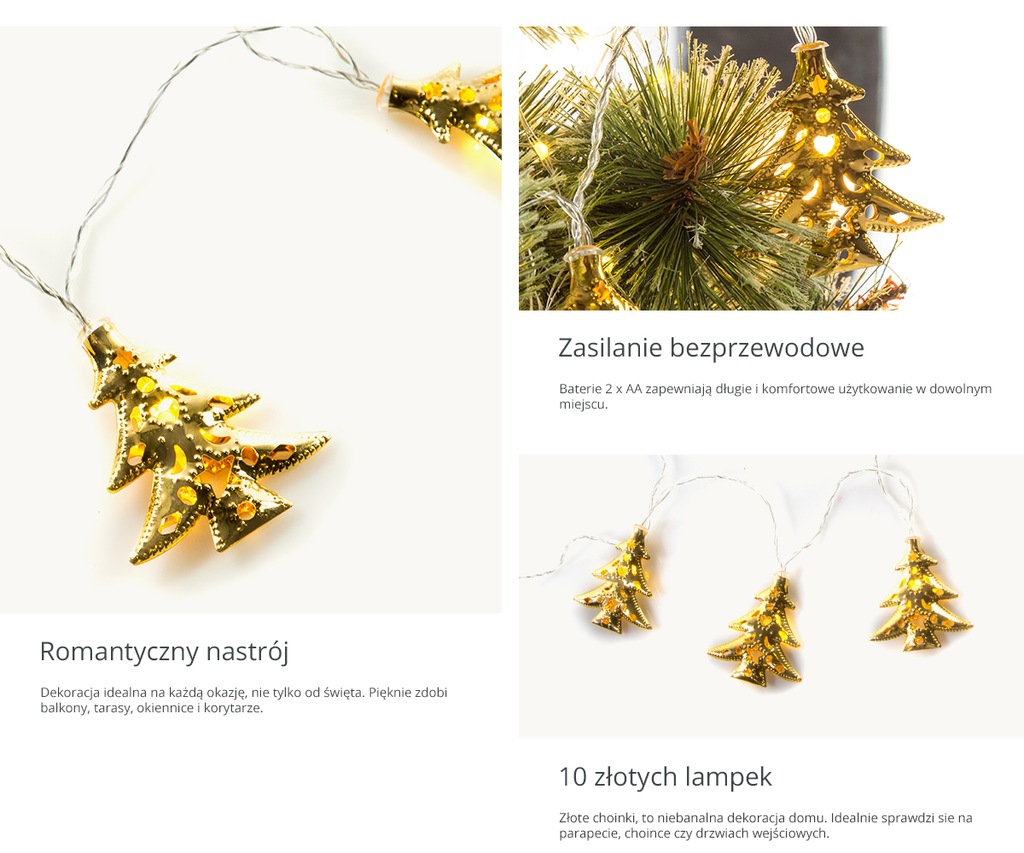Click the heart cutout on large left ornament

217,470
